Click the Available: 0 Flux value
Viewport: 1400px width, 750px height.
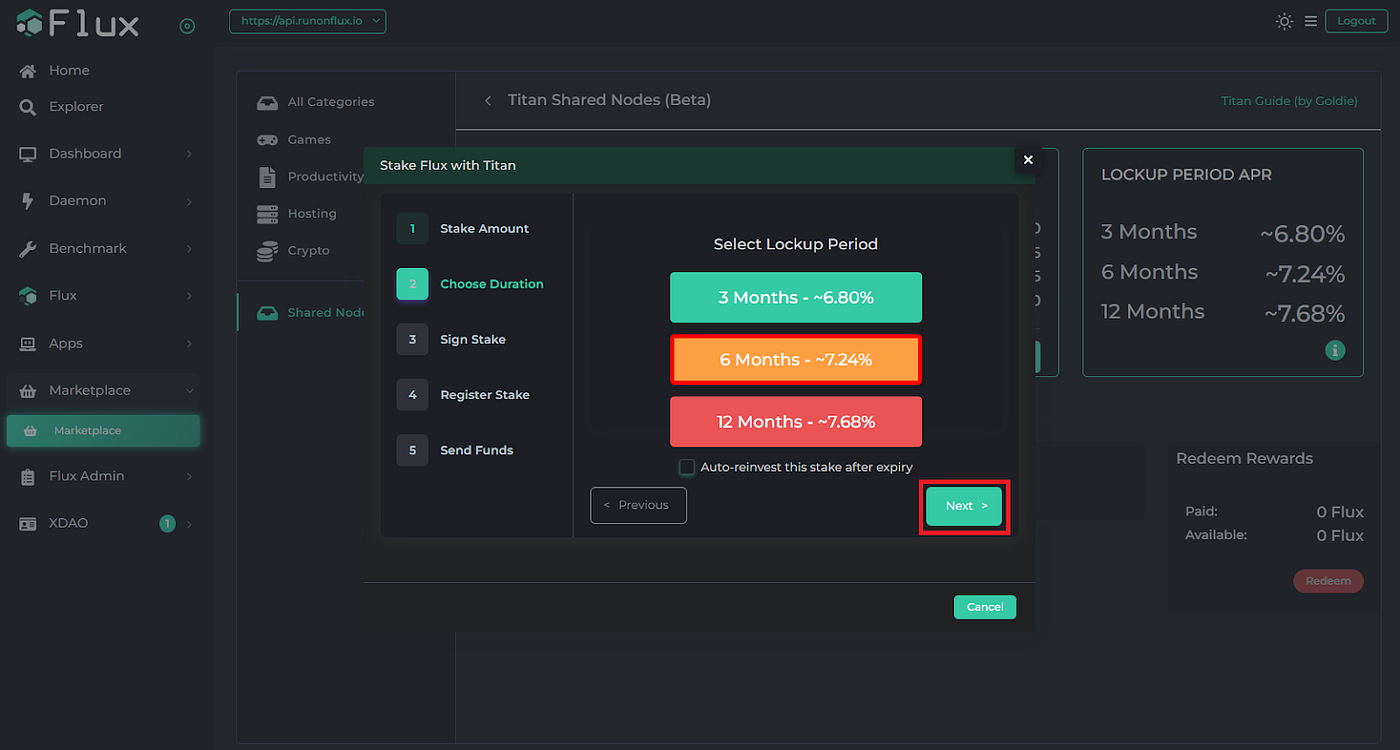[x=1340, y=535]
